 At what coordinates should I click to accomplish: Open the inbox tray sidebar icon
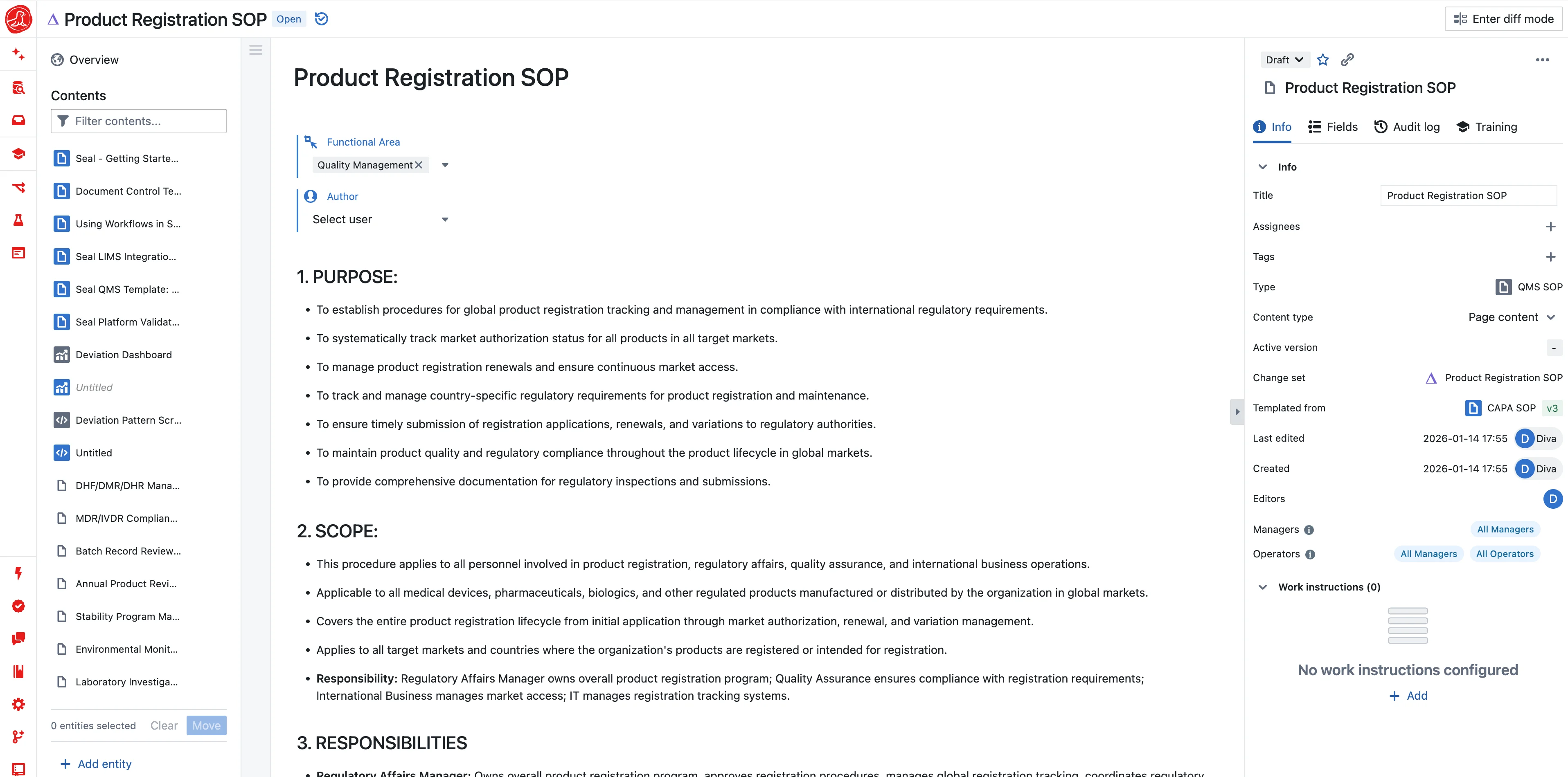click(18, 121)
